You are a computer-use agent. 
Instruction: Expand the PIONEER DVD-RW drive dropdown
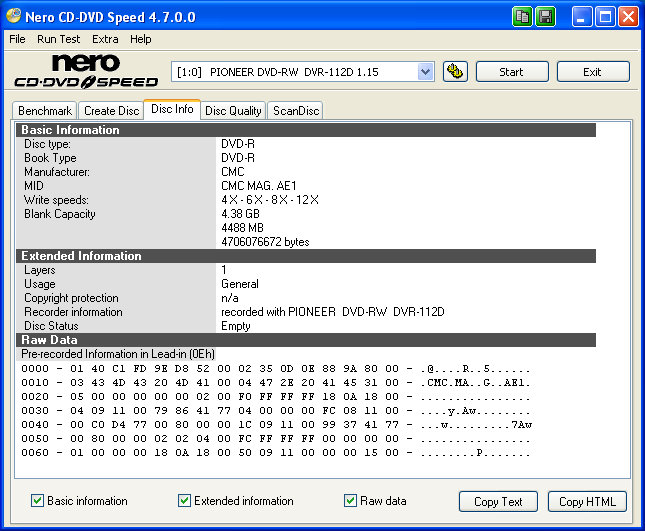[425, 72]
